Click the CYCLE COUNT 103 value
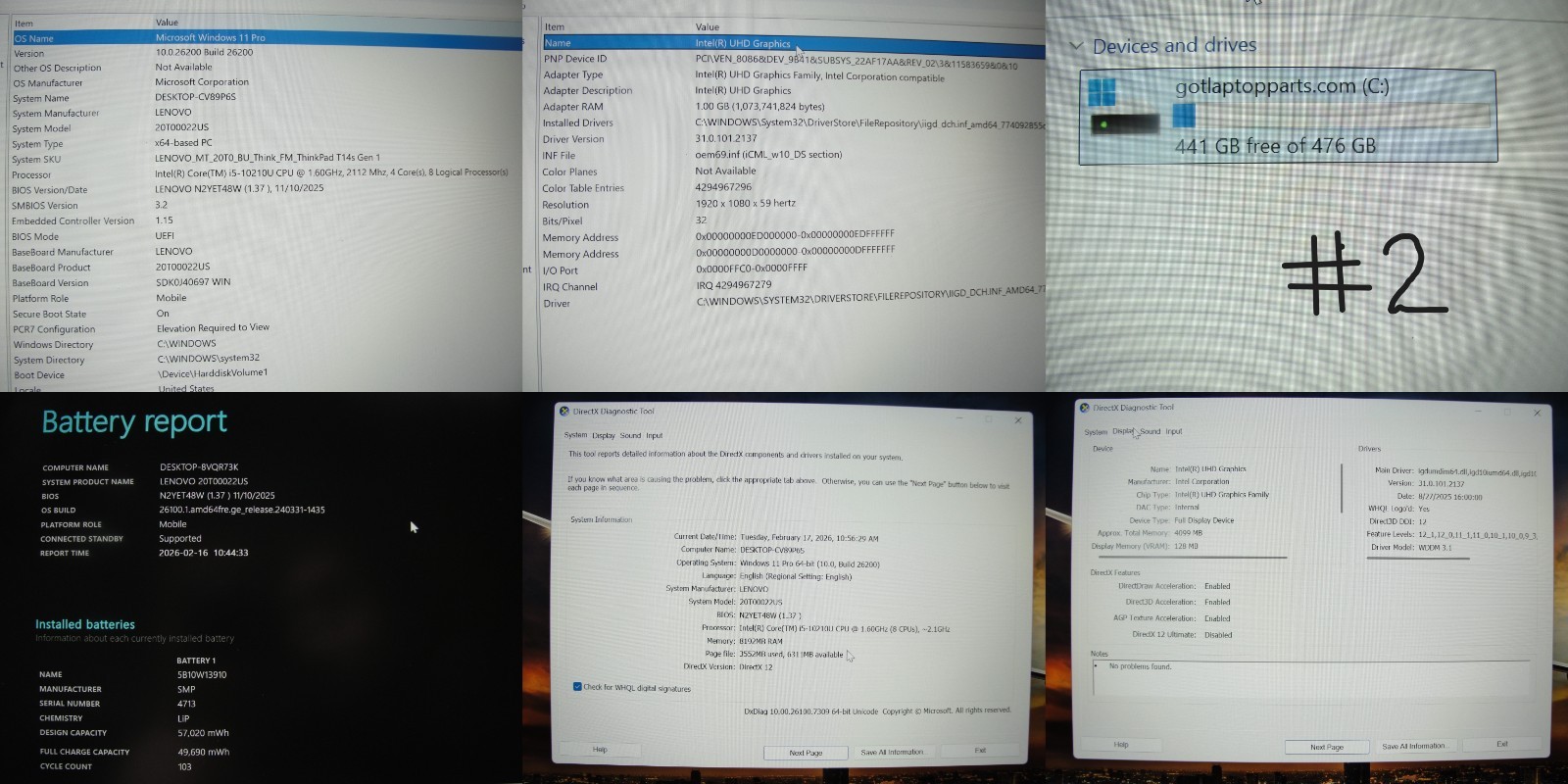 [184, 767]
